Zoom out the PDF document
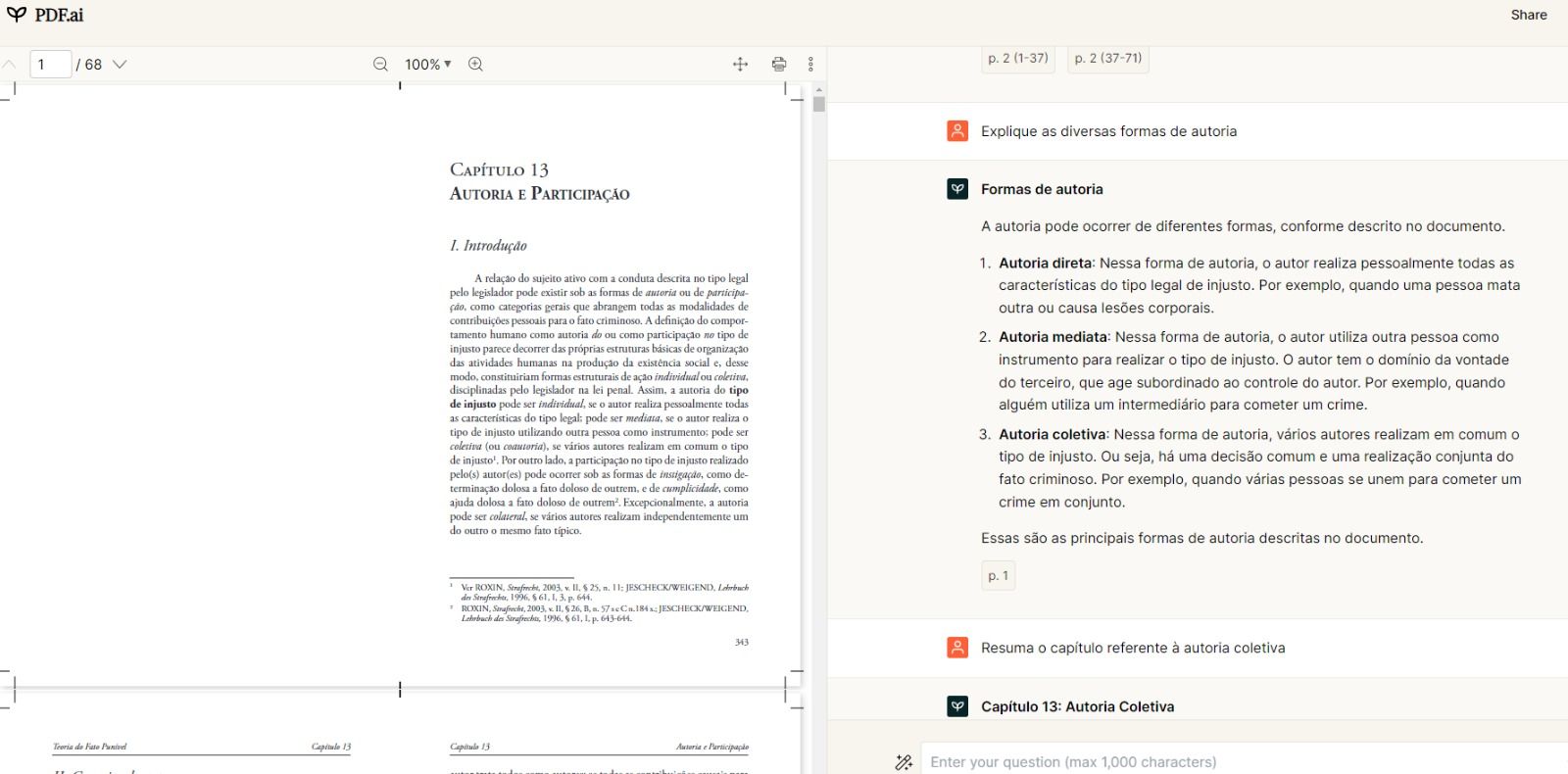Image resolution: width=1568 pixels, height=774 pixels. 380,65
